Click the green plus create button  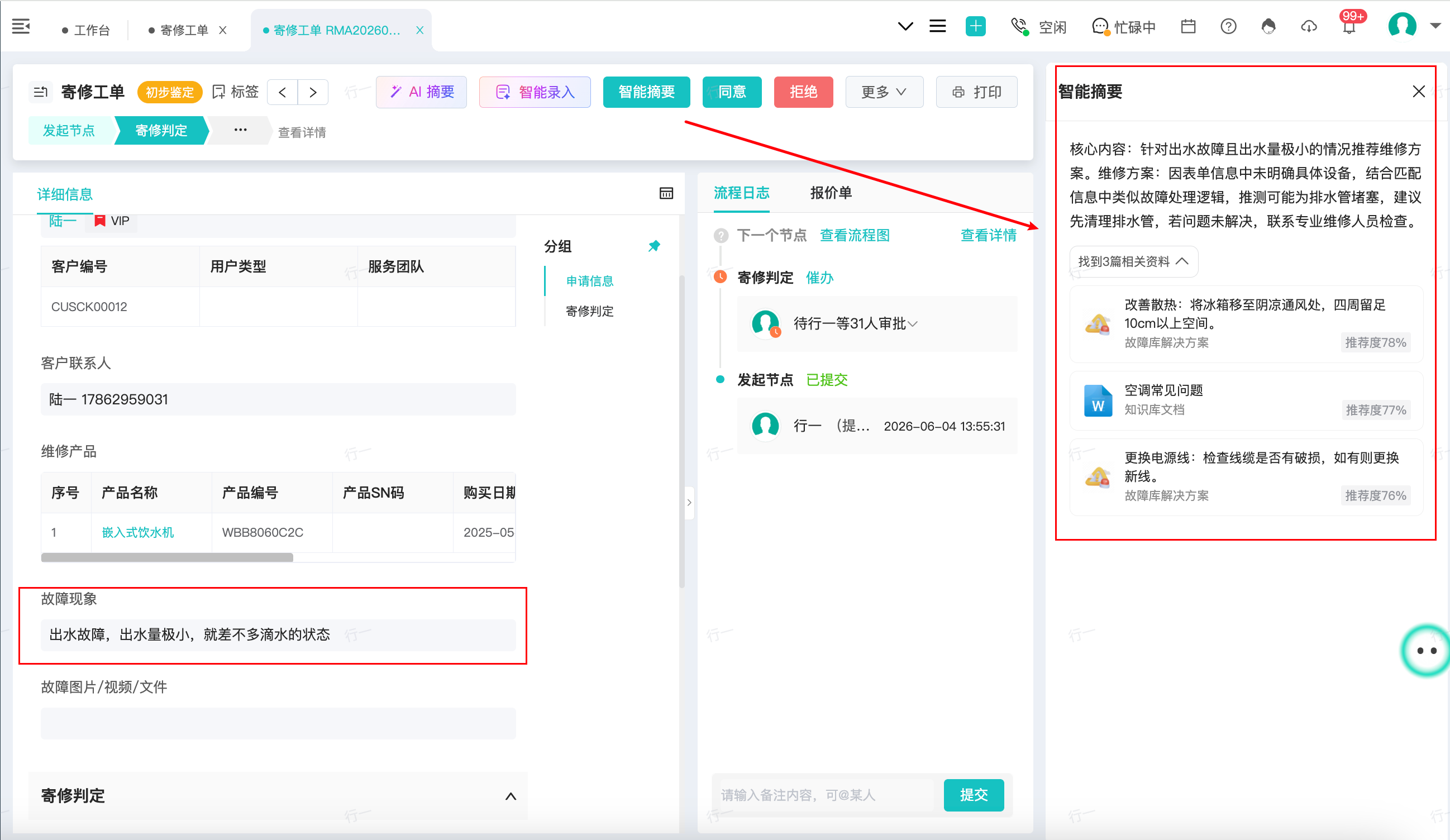(975, 26)
